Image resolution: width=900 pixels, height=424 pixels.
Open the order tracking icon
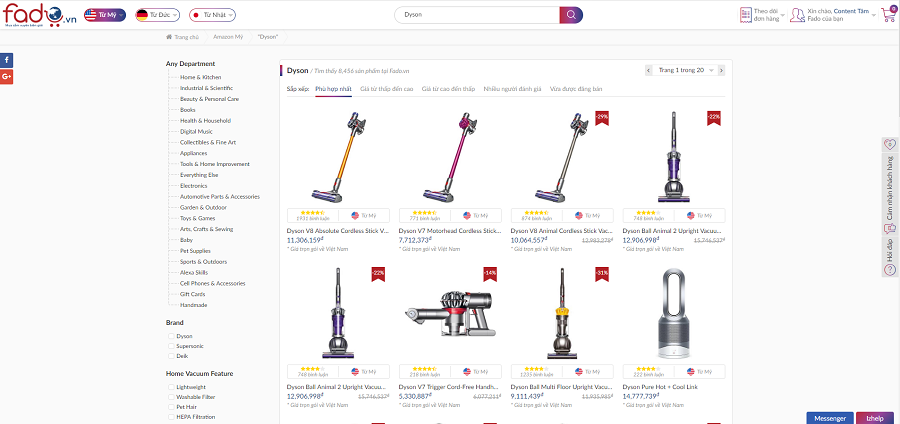(x=745, y=15)
